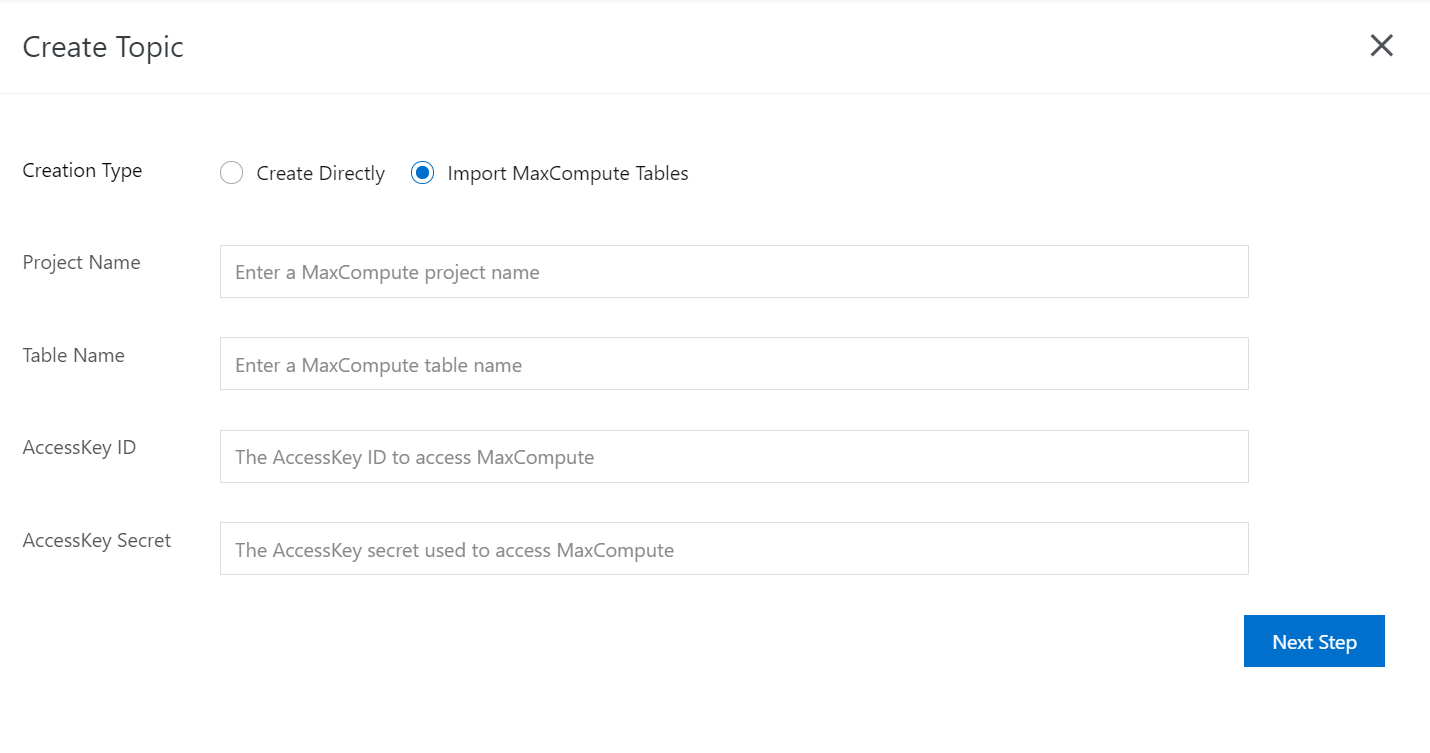
Task: Click into the Table Name field
Action: (x=734, y=364)
